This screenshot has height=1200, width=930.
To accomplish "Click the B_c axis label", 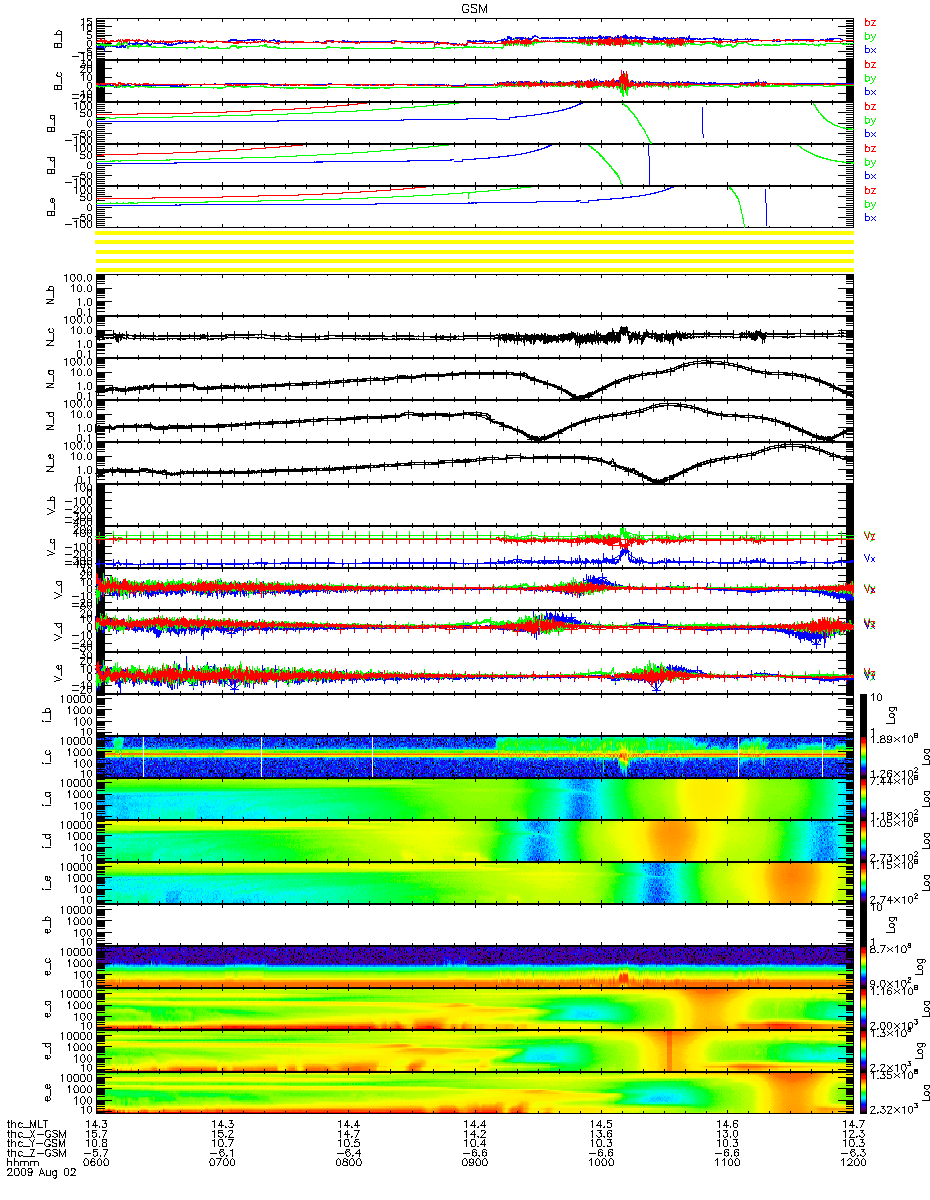I will (x=60, y=80).
